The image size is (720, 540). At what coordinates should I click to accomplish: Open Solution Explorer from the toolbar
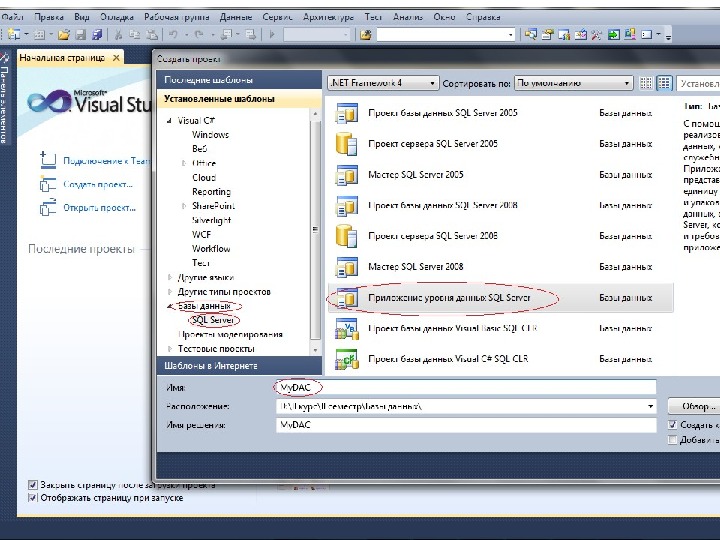click(531, 34)
